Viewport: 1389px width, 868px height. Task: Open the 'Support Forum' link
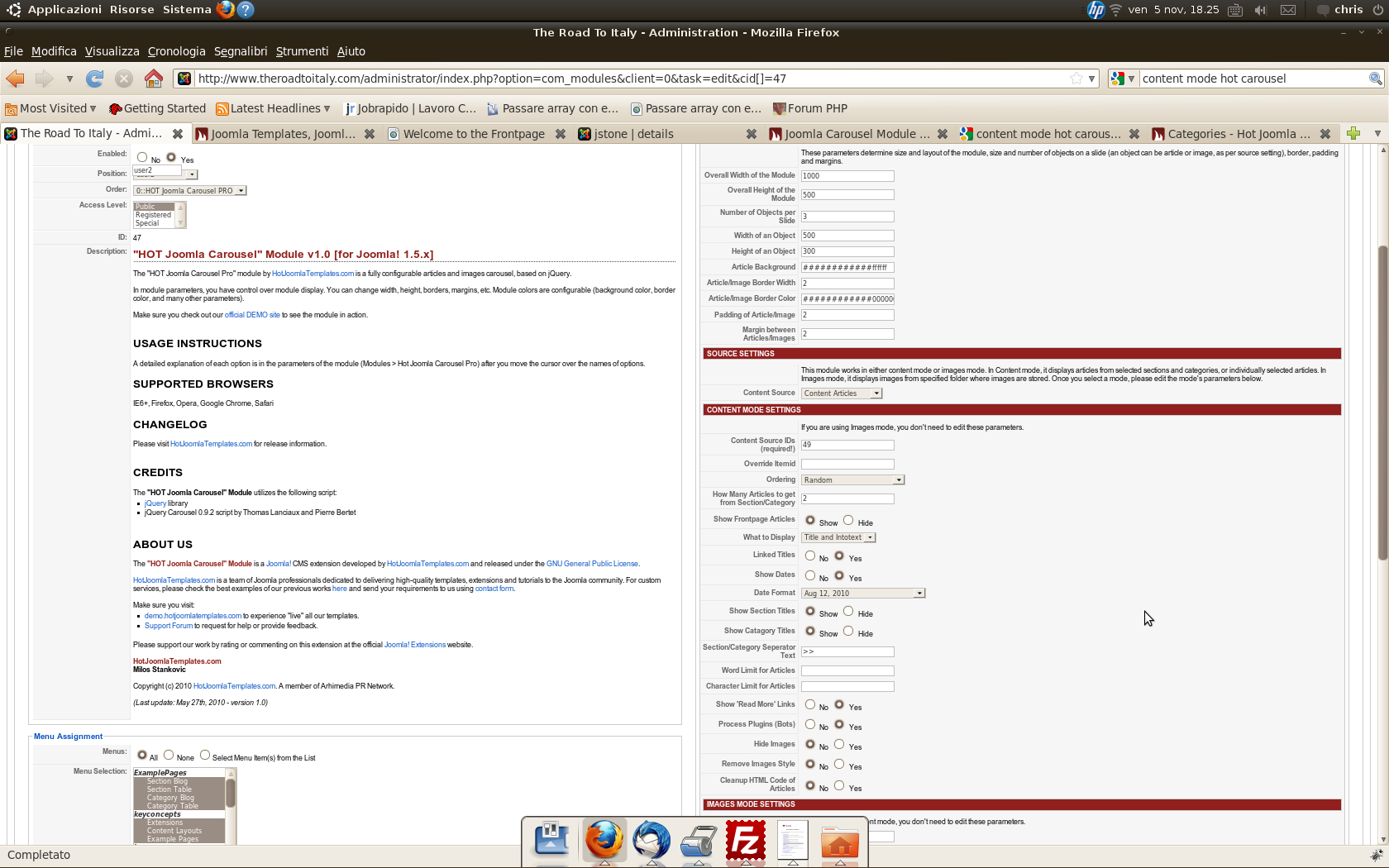(x=169, y=626)
